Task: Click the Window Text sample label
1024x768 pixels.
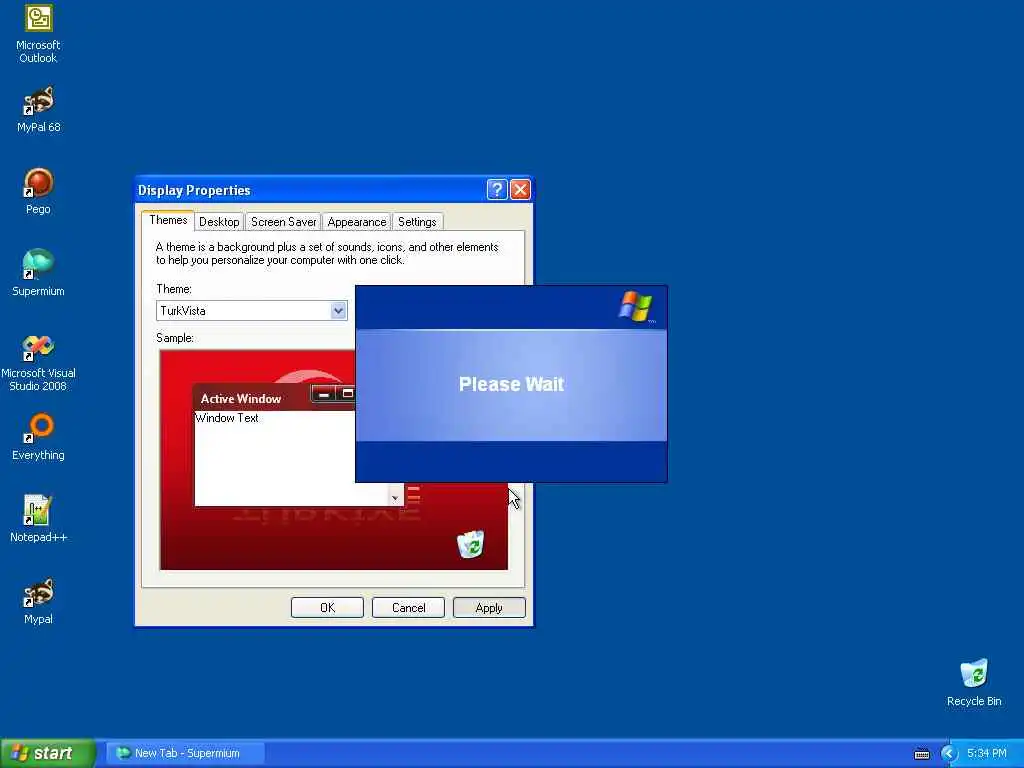Action: coord(227,418)
